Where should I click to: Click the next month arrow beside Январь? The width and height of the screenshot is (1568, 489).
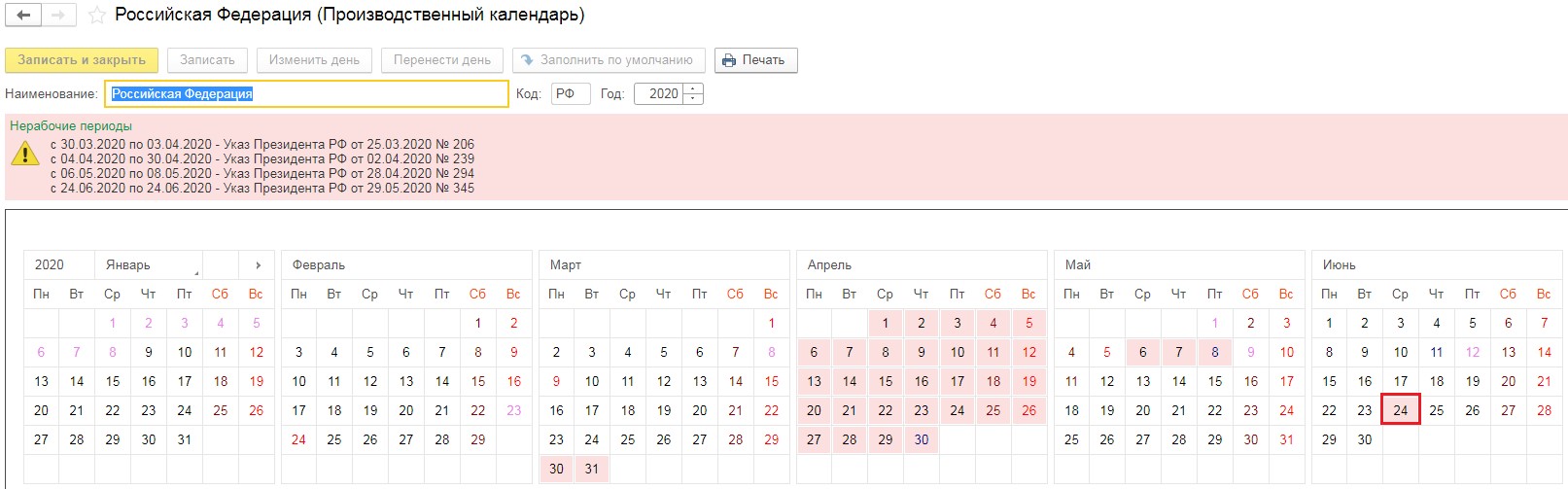[258, 264]
